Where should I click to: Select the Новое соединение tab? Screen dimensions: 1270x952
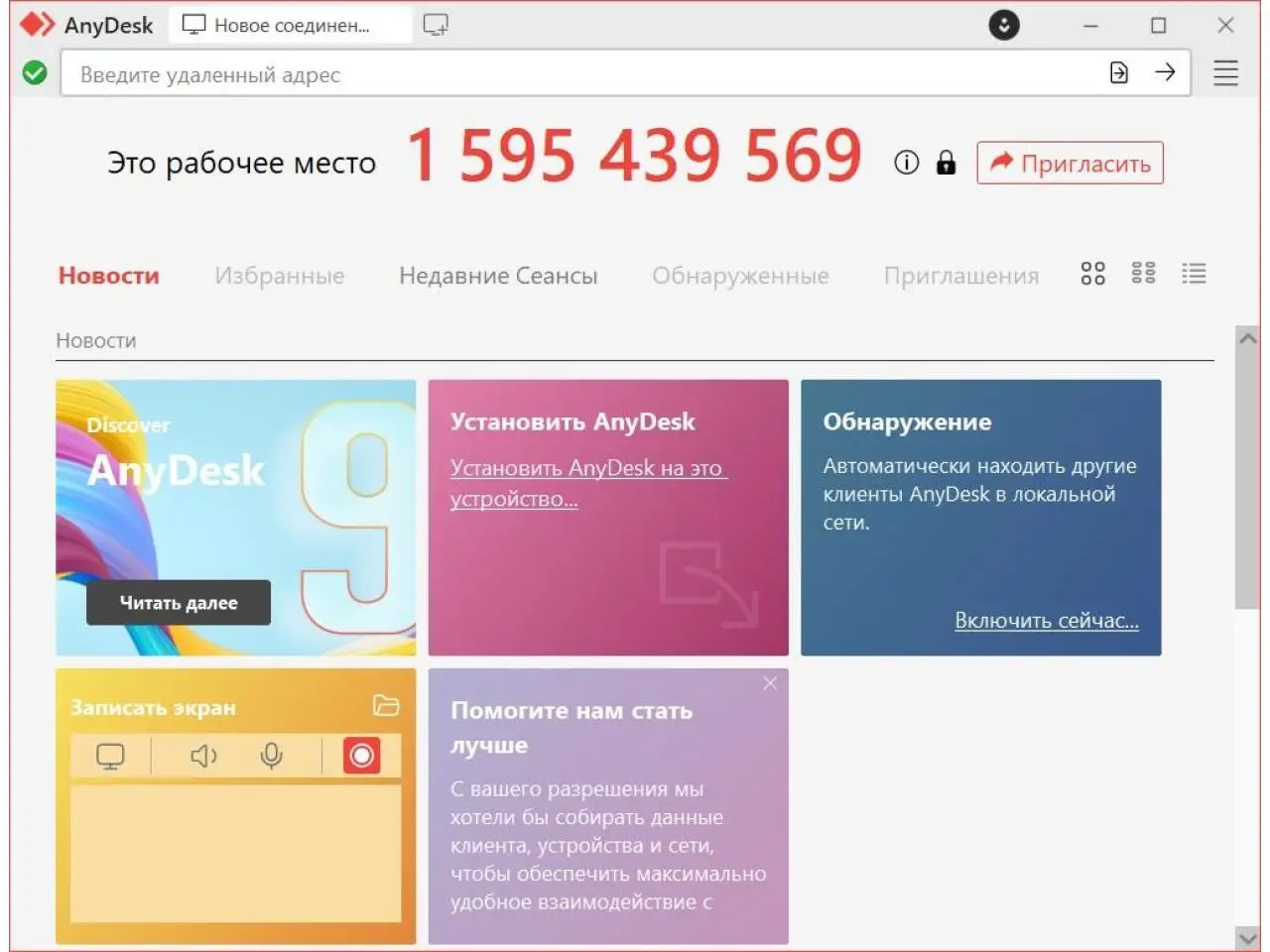[290, 25]
